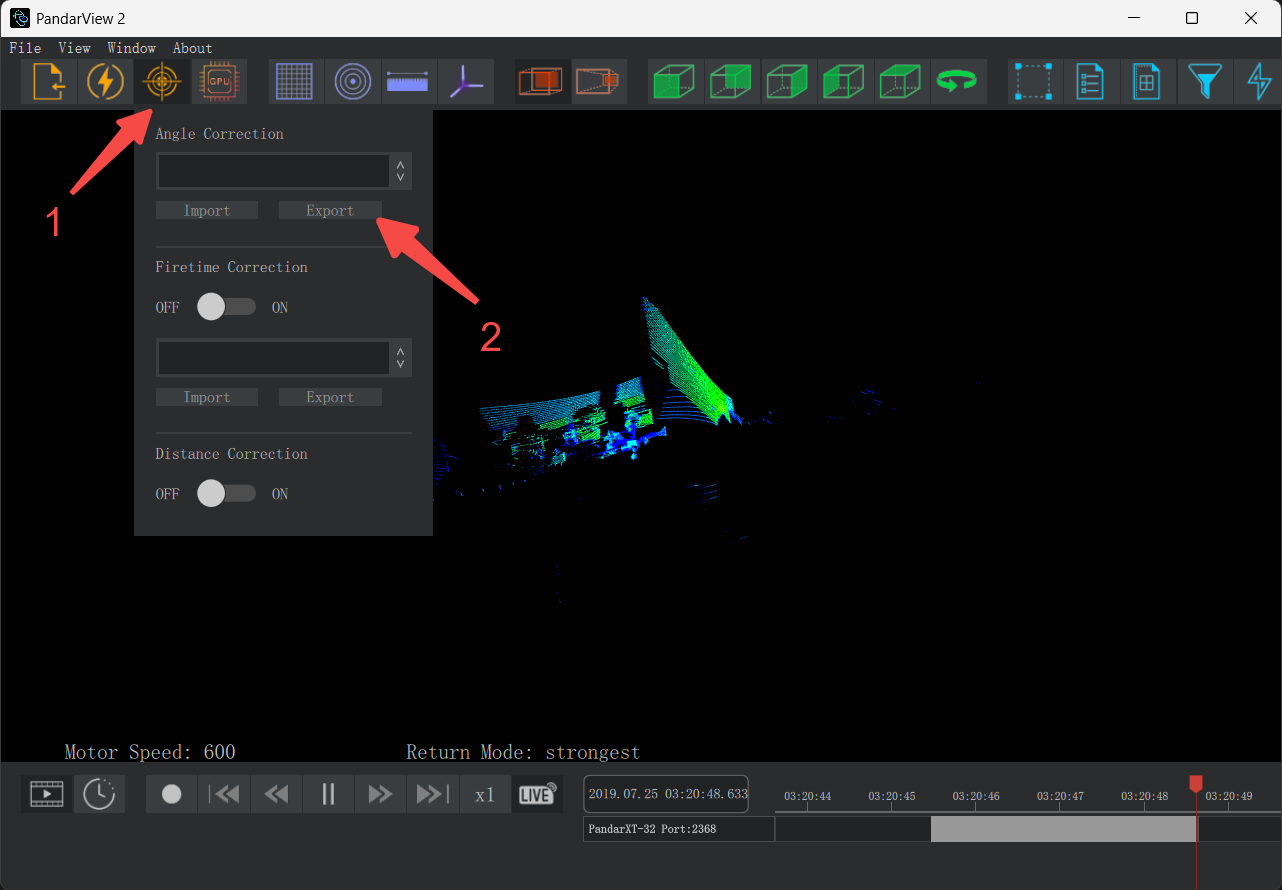This screenshot has width=1282, height=890.
Task: Expand the Angle Correction file dropdown
Action: pos(400,172)
